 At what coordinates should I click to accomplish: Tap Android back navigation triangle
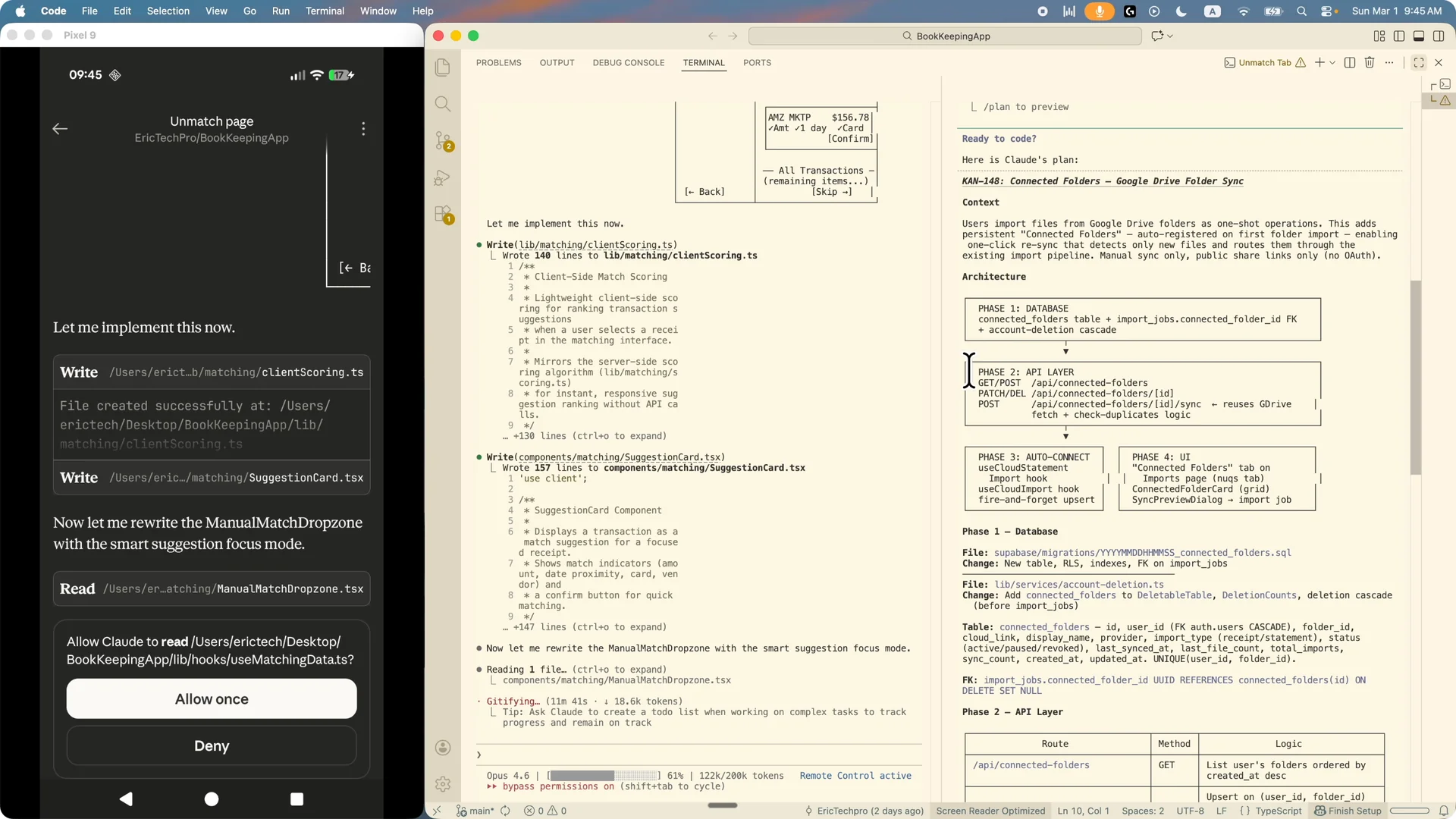click(126, 799)
